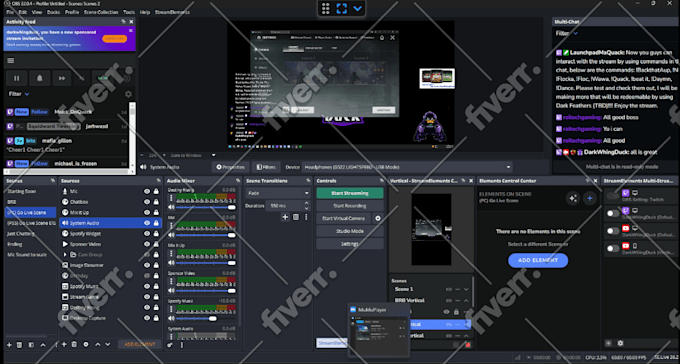
Task: Open Multi-Stream settings gear
Action: (620, 343)
